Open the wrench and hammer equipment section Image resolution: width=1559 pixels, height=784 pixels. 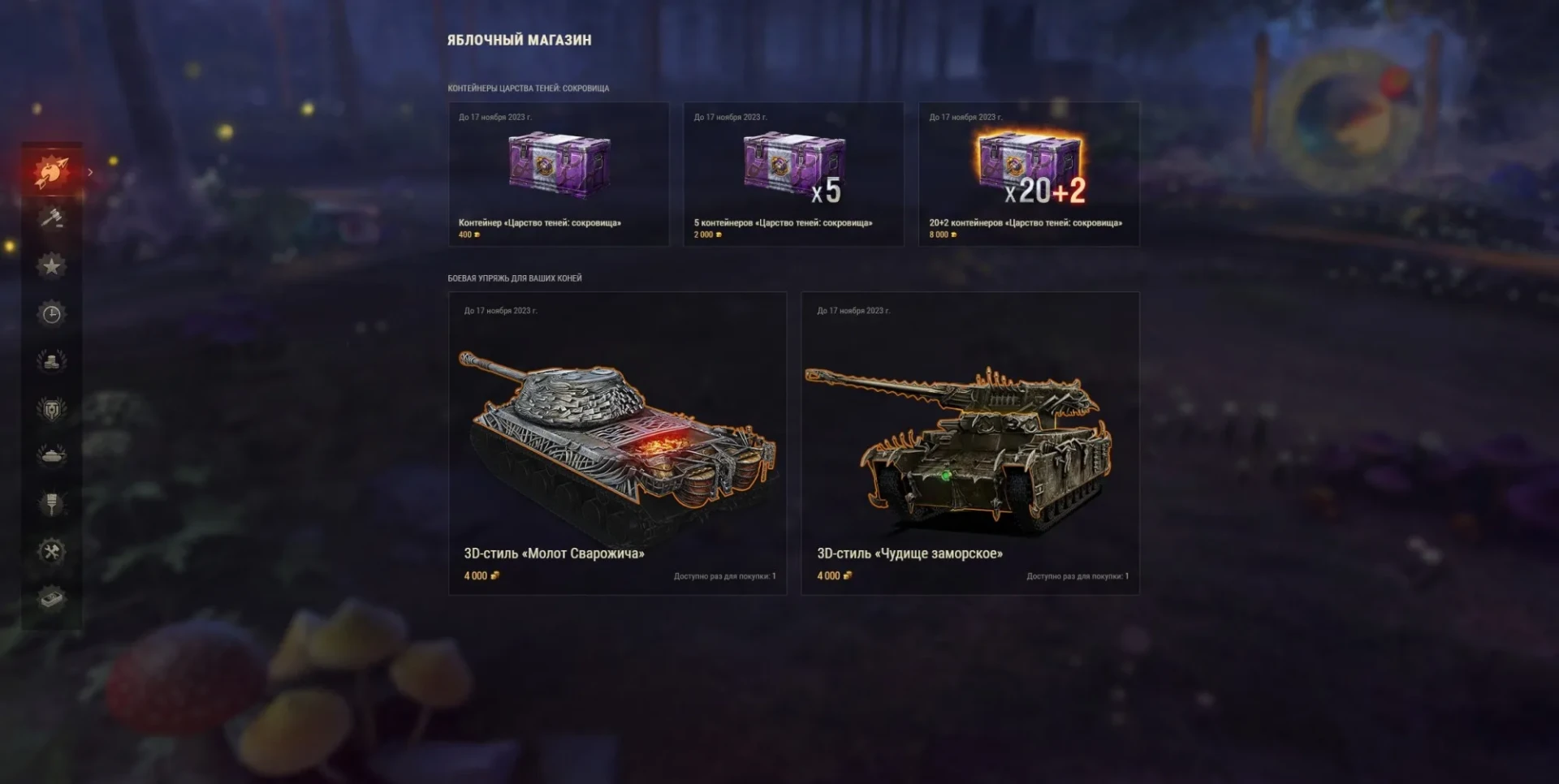(51, 552)
